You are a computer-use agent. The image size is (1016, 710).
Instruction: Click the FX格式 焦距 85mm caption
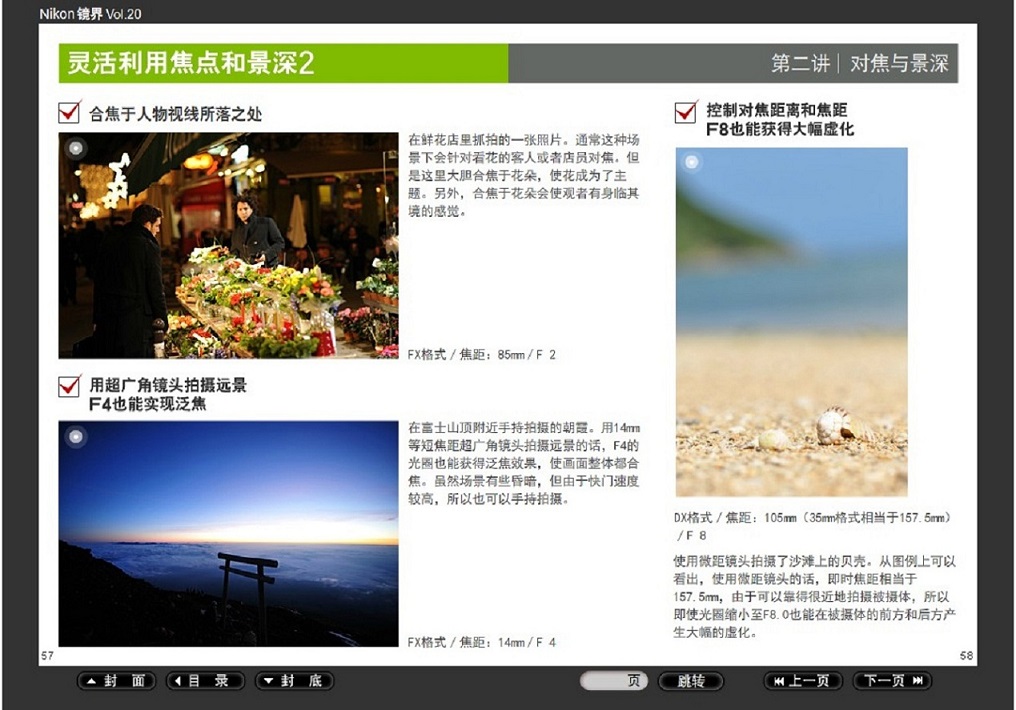coord(482,354)
